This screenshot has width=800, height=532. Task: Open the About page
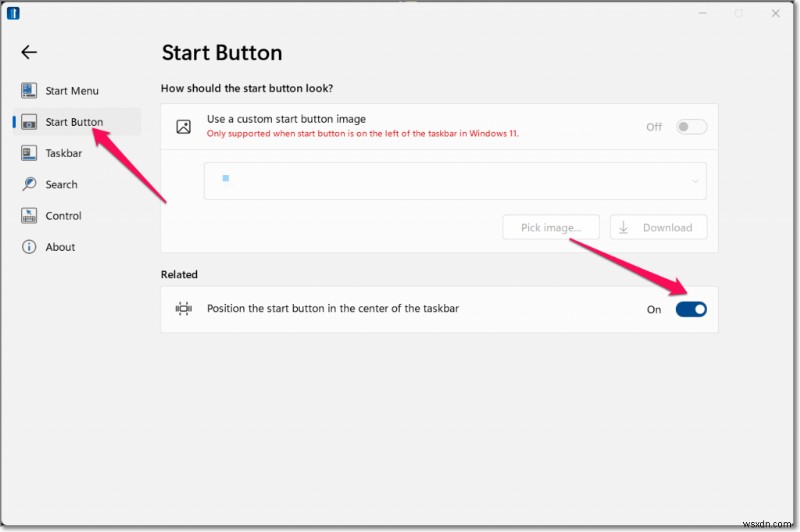click(60, 247)
